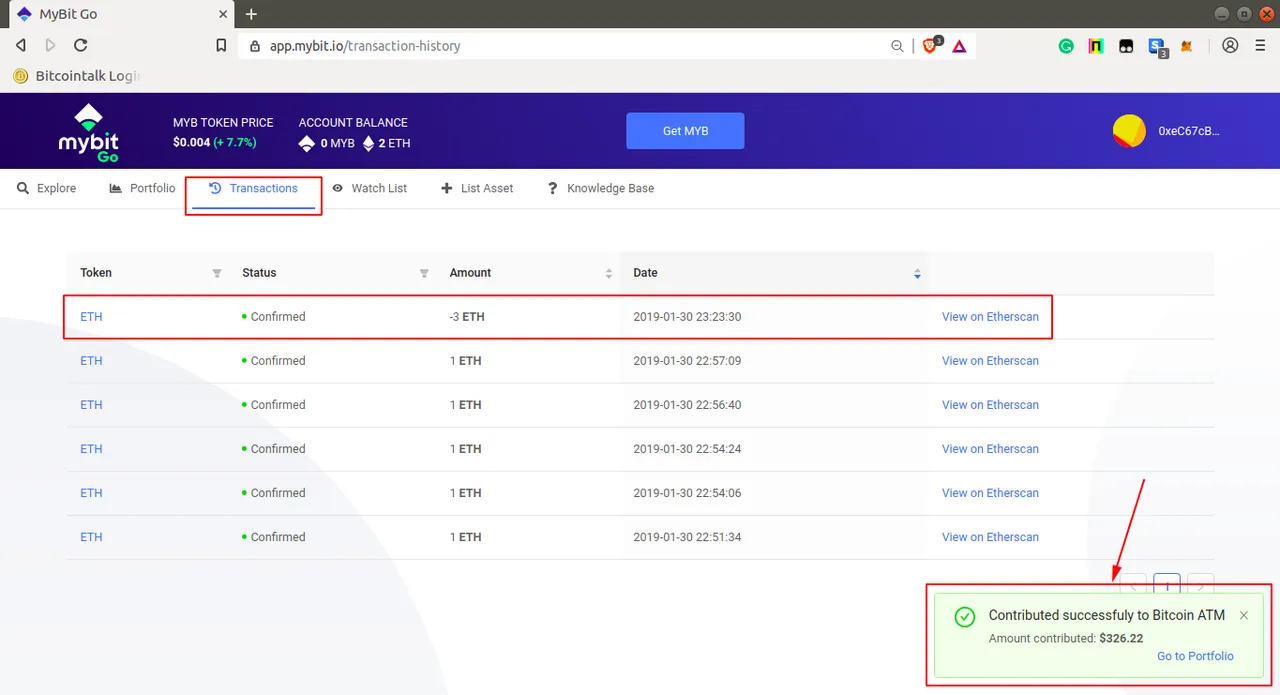Screen dimensions: 1280x695
Task: Click the -3 ETH amount cell
Action: click(x=467, y=317)
